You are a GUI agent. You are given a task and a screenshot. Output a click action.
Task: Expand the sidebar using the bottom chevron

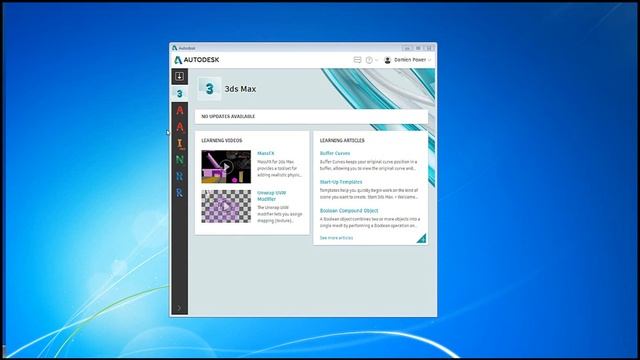click(x=180, y=308)
